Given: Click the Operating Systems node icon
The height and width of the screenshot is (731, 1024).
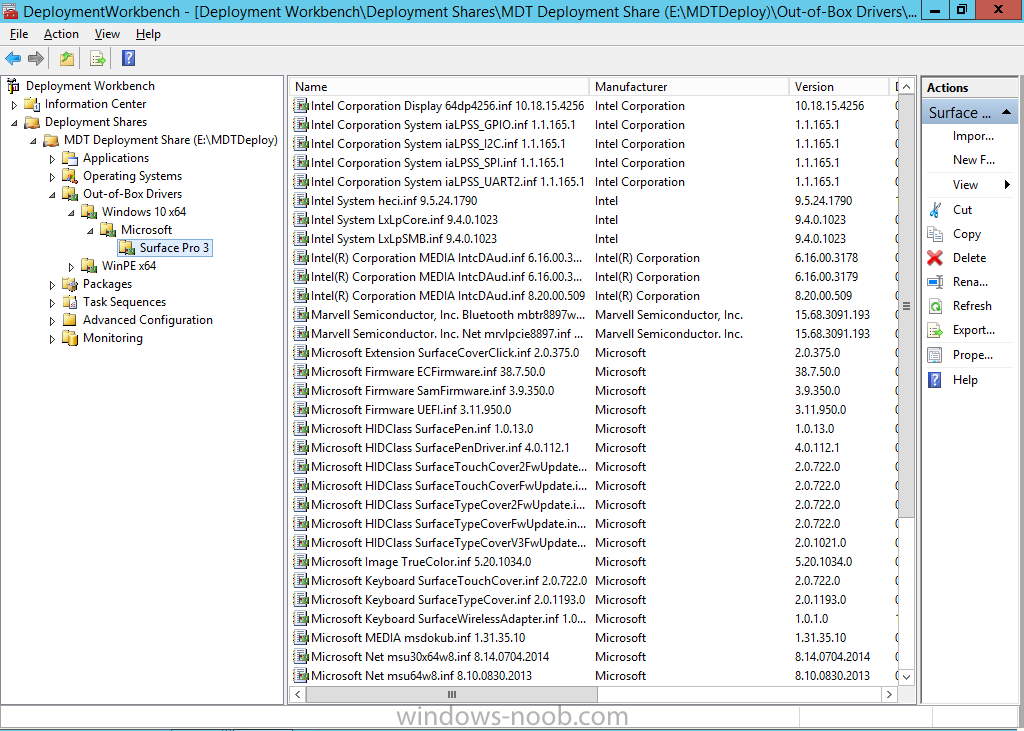Looking at the screenshot, I should pyautogui.click(x=70, y=176).
